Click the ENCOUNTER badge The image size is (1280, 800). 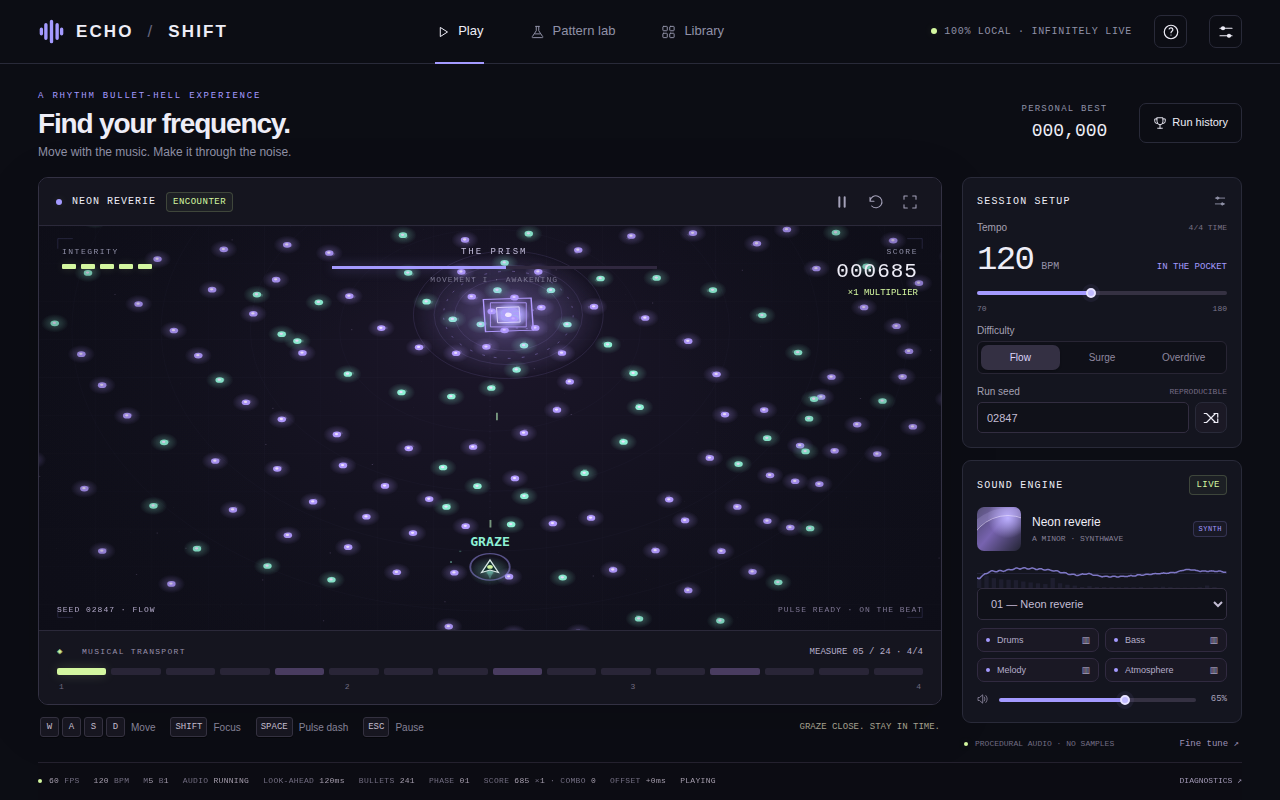[x=199, y=202]
